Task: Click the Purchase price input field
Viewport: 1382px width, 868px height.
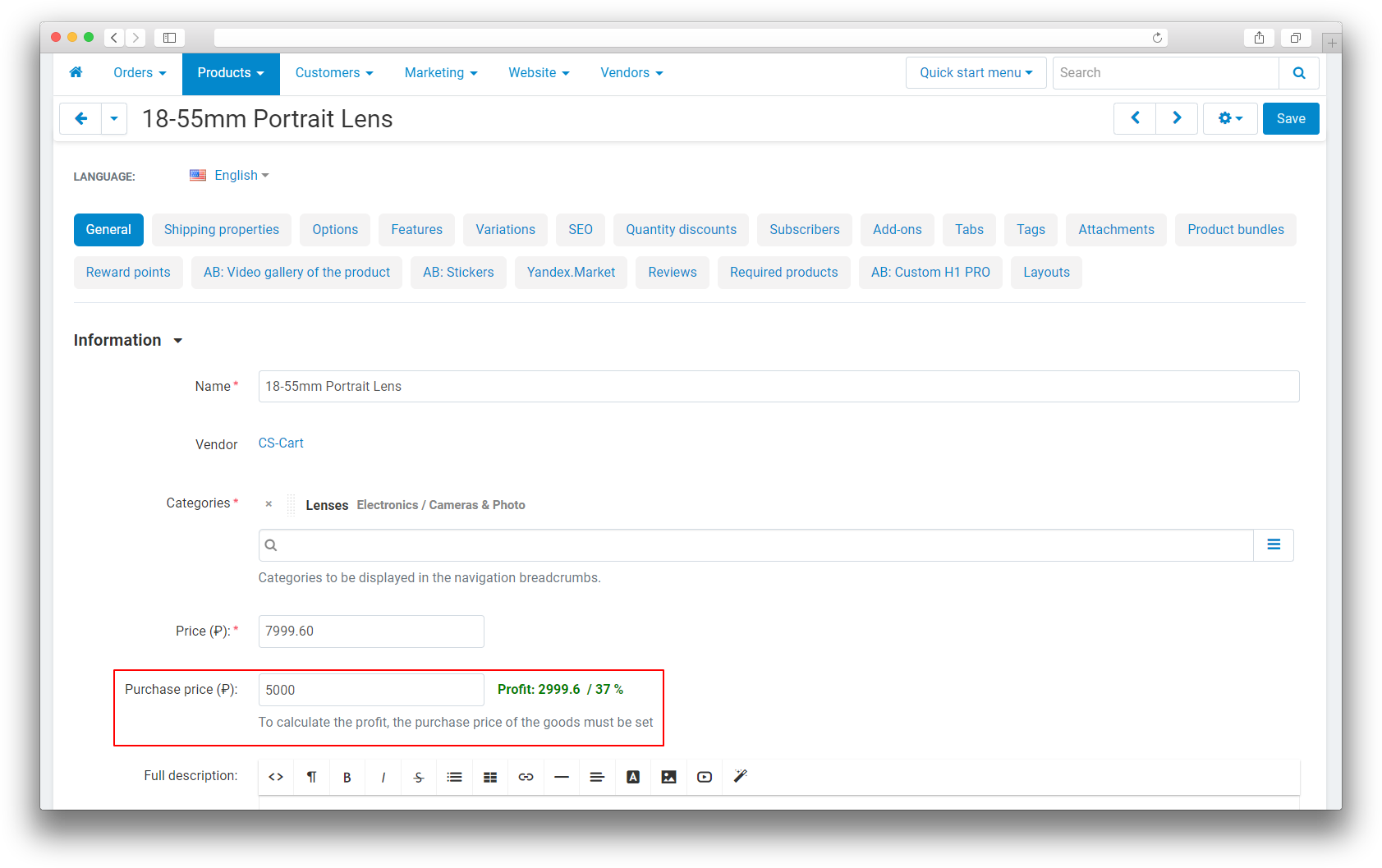Action: pos(370,690)
